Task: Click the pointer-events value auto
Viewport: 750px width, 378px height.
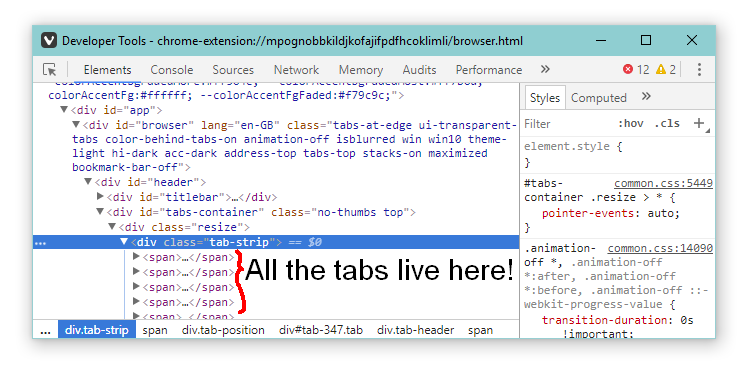Action: (662, 213)
